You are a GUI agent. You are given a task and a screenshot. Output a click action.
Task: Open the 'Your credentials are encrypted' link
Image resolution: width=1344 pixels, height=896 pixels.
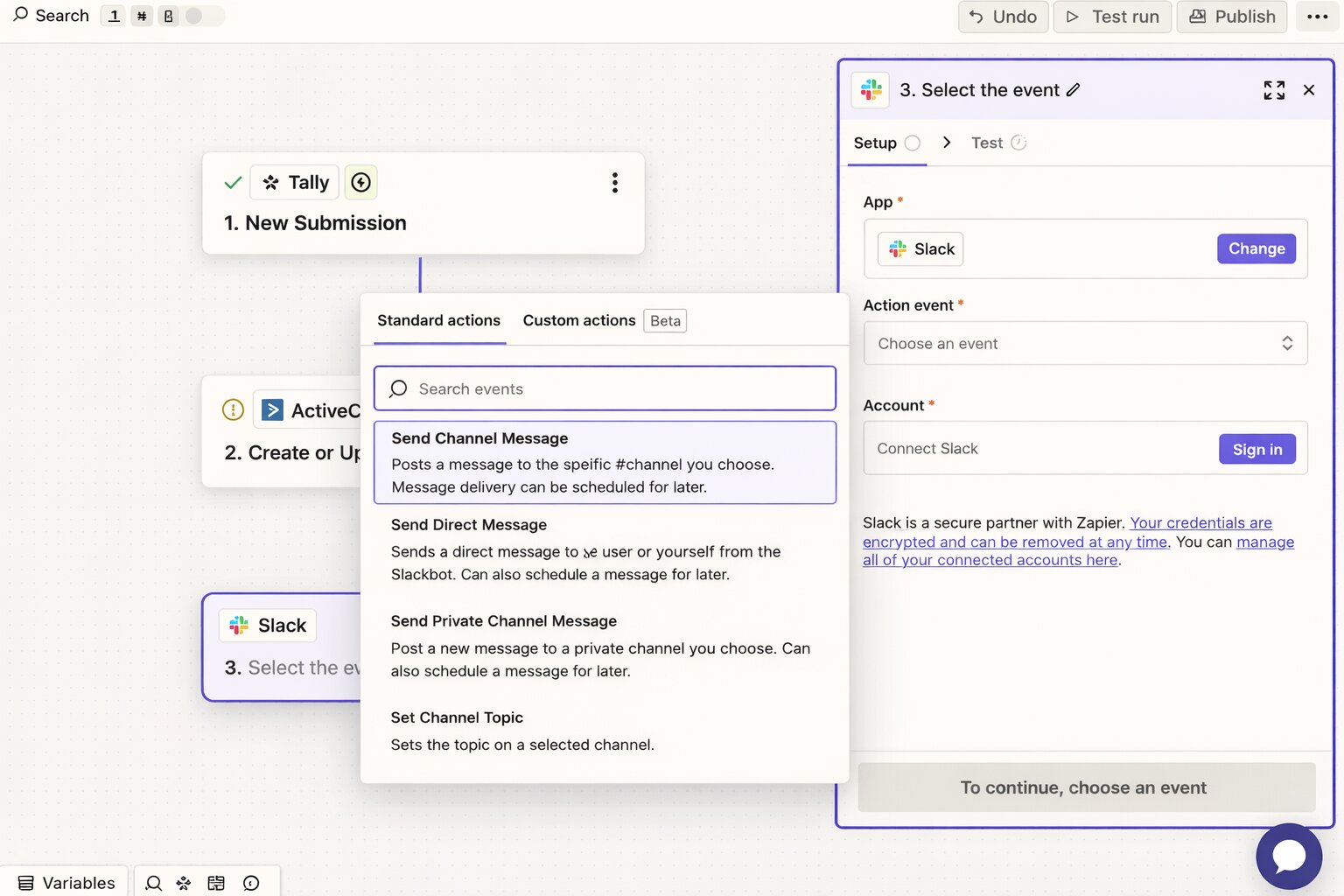1067,532
